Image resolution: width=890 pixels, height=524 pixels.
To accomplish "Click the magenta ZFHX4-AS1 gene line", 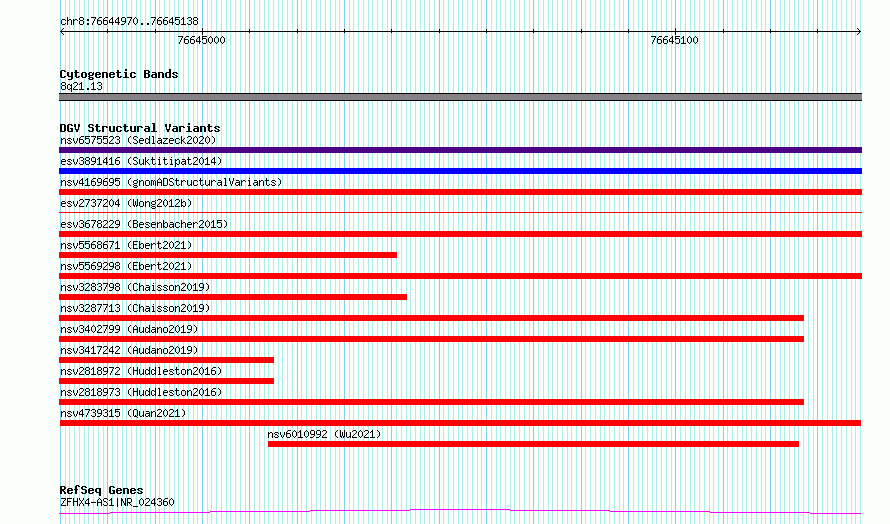I will coord(460,512).
